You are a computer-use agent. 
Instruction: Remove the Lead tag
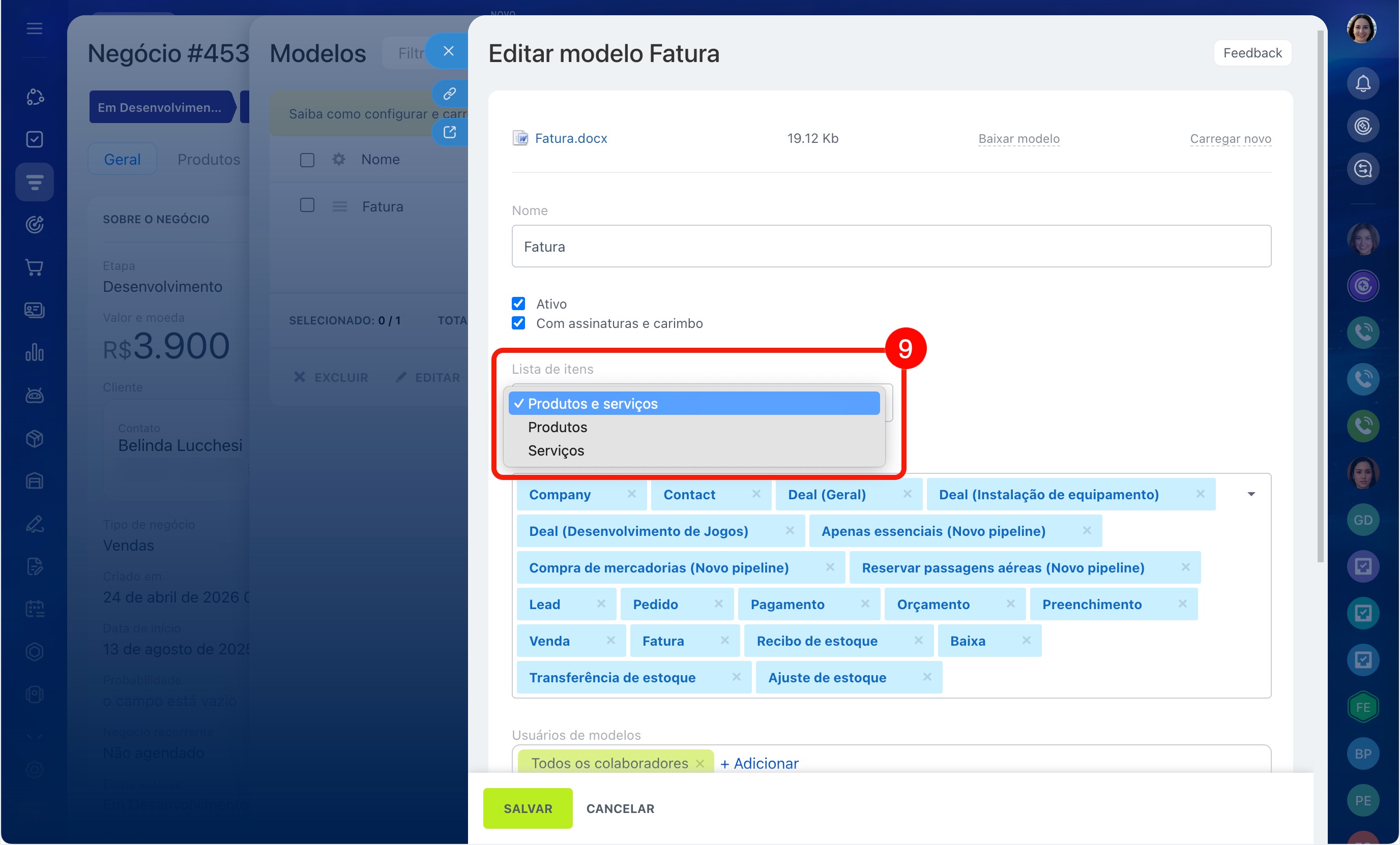[601, 603]
